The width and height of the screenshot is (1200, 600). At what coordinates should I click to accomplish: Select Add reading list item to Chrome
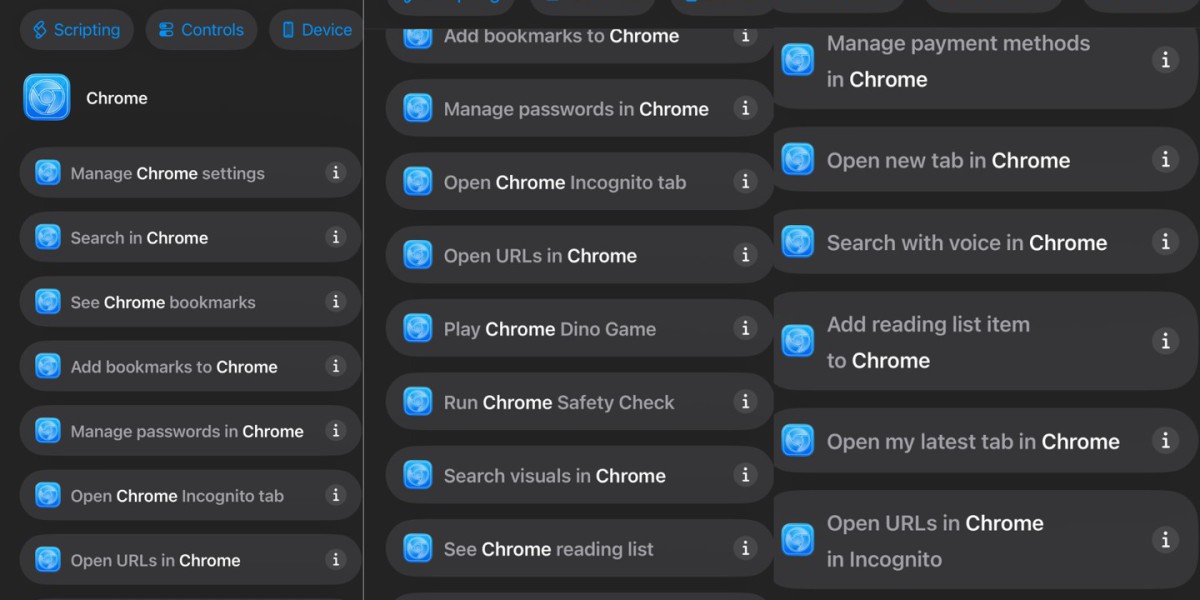(927, 342)
